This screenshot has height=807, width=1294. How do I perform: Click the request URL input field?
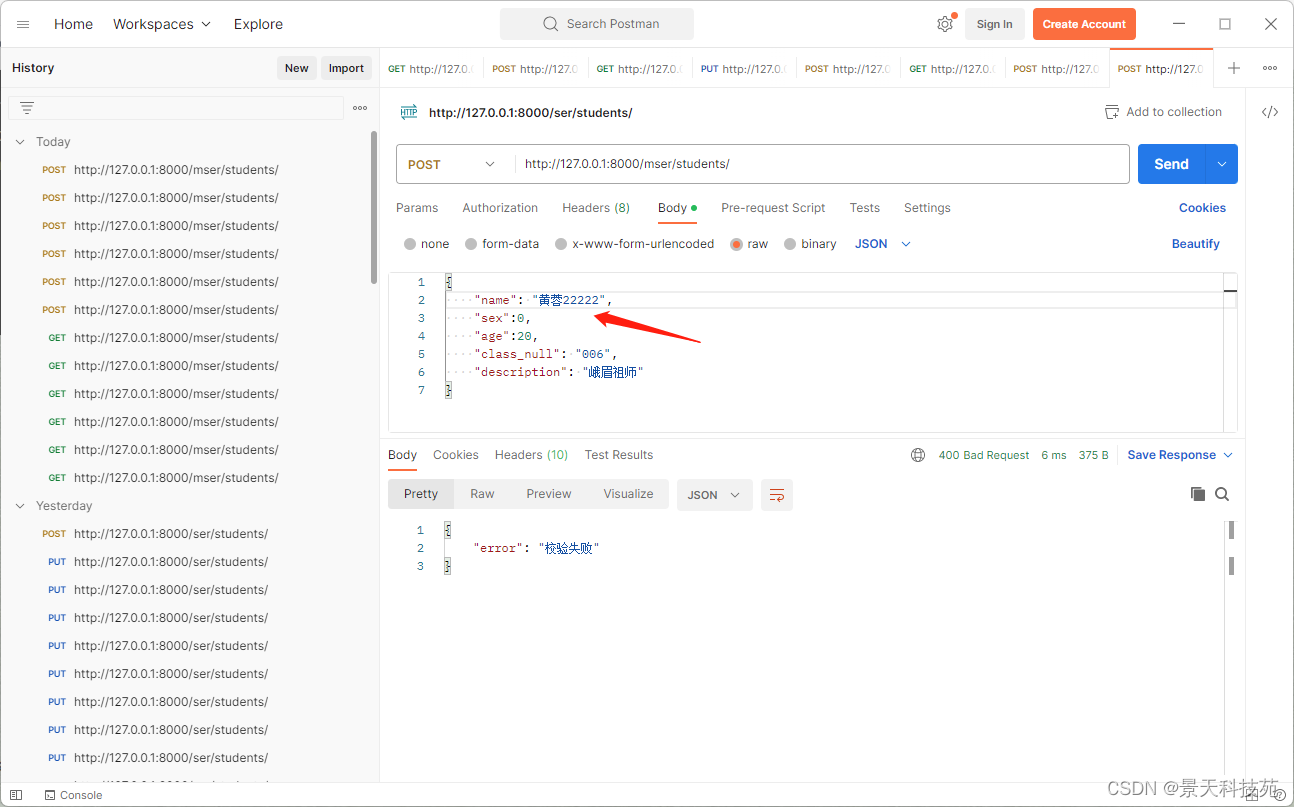point(822,164)
